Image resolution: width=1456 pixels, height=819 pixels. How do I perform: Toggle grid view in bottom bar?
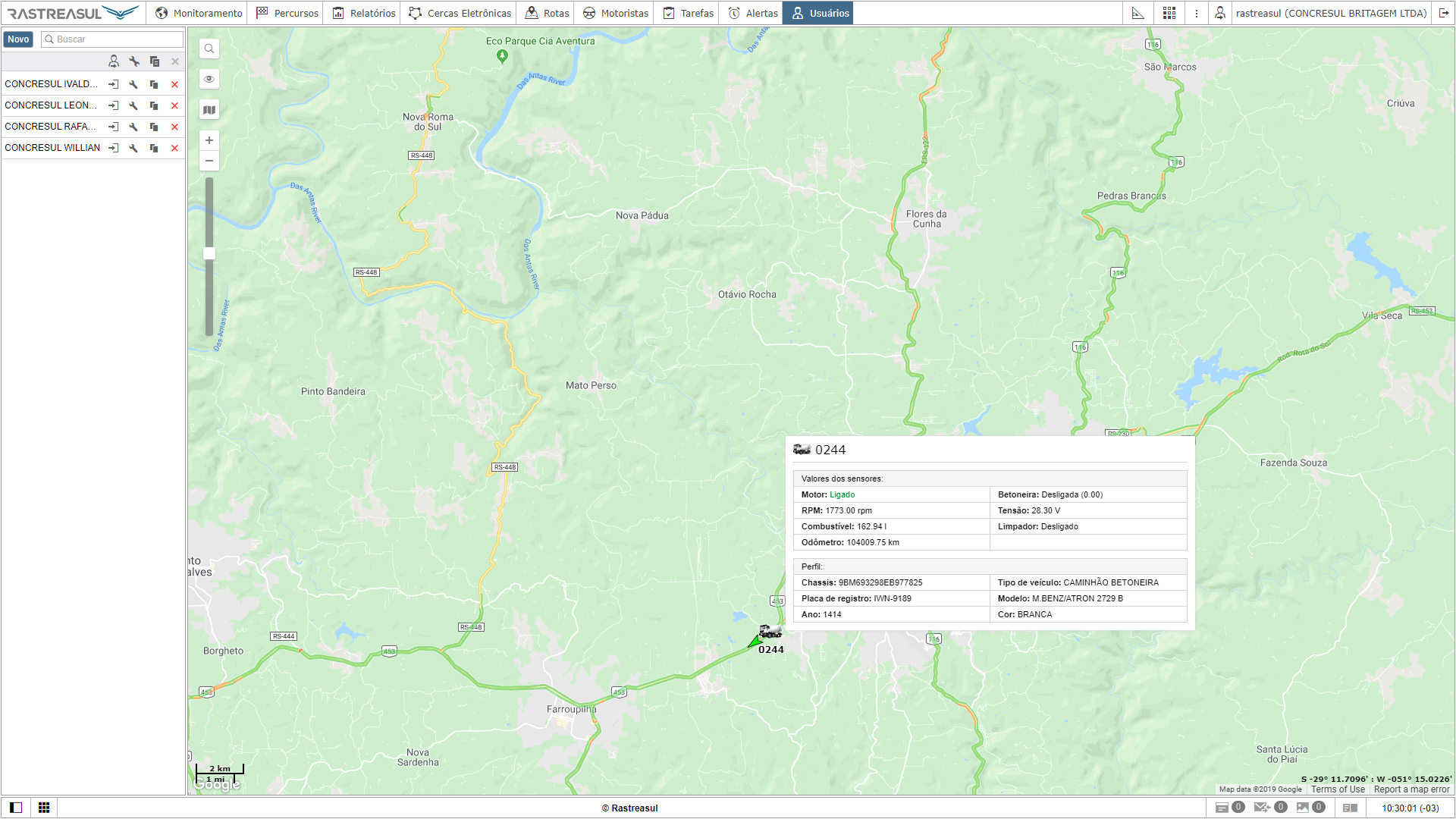point(44,808)
